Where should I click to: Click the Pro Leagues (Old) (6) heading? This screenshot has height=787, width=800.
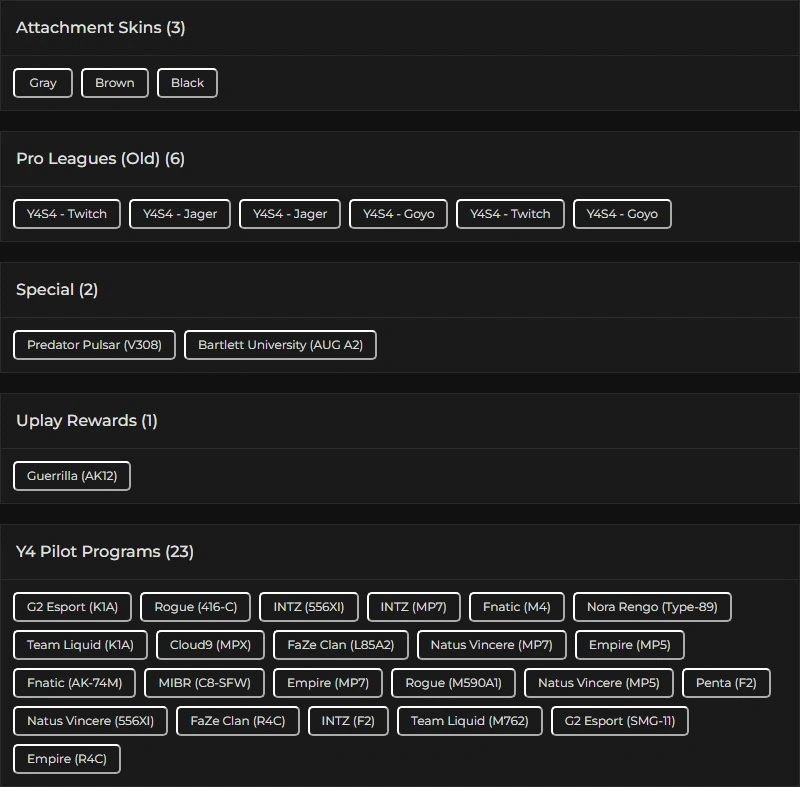pos(101,159)
